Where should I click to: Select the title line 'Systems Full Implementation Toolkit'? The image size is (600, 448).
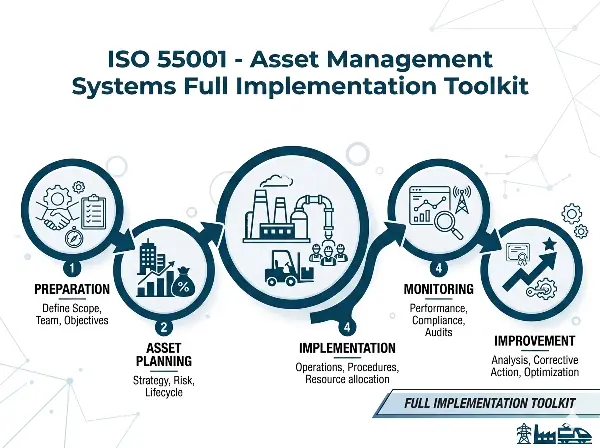click(x=300, y=86)
